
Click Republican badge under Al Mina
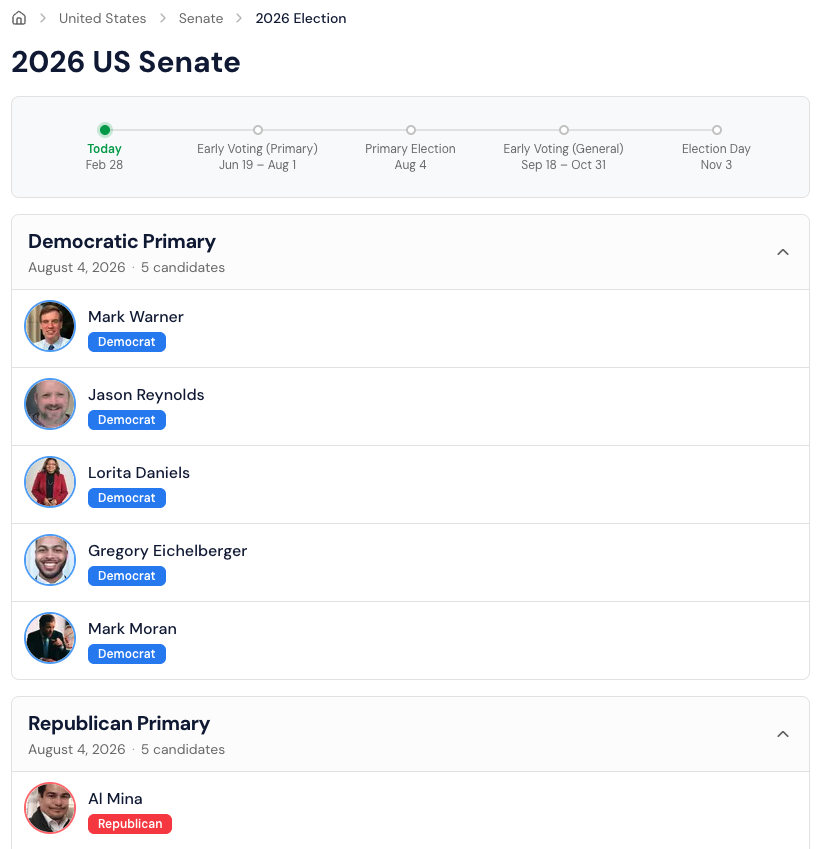tap(130, 824)
